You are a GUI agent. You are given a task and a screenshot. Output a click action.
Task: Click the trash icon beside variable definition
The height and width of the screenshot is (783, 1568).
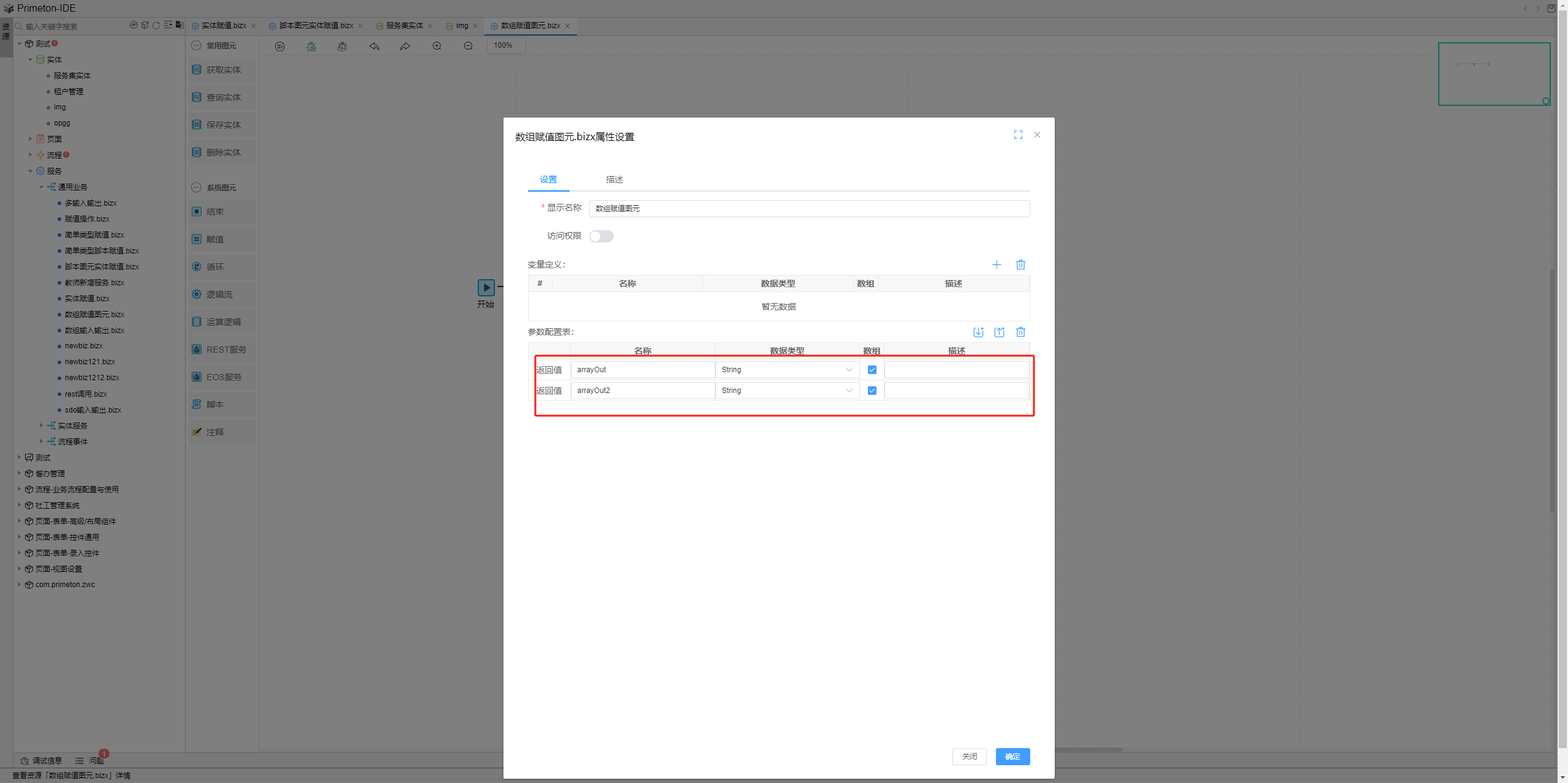(1020, 264)
